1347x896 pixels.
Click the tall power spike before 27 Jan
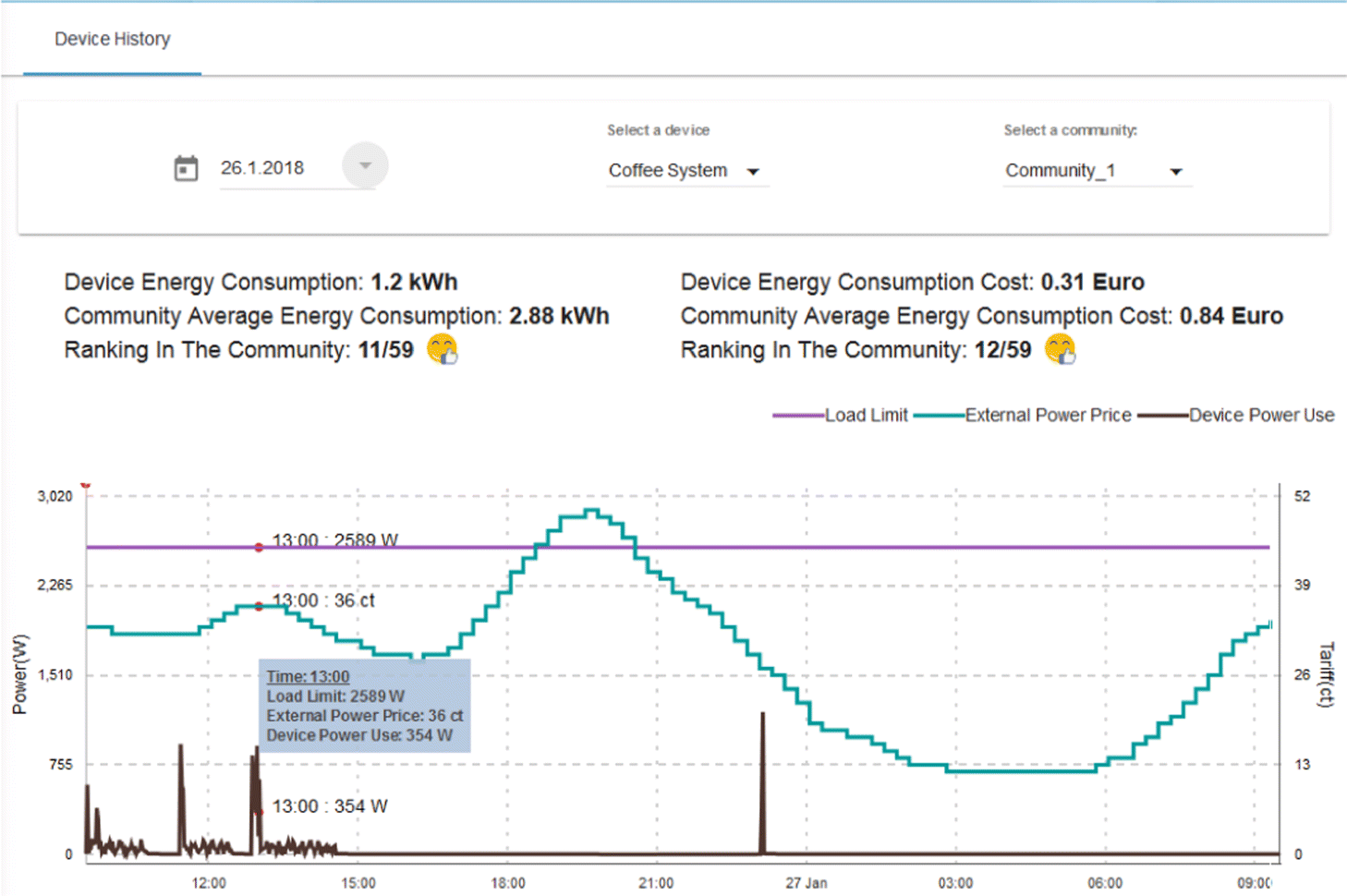point(762,783)
